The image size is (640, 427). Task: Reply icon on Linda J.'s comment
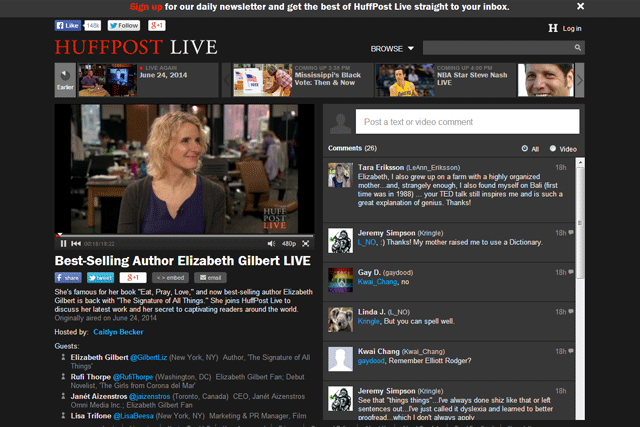[x=571, y=312]
